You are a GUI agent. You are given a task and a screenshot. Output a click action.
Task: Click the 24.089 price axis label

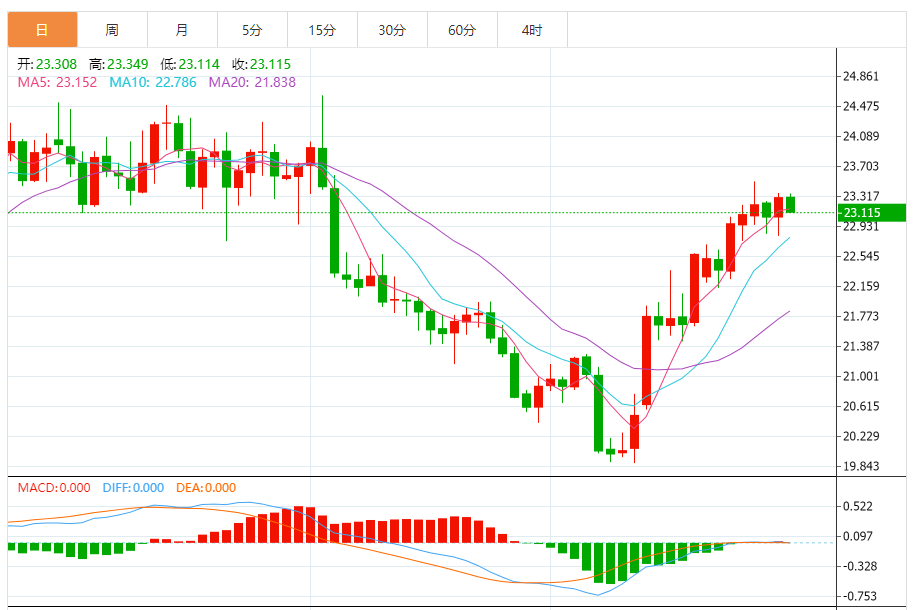click(x=861, y=136)
